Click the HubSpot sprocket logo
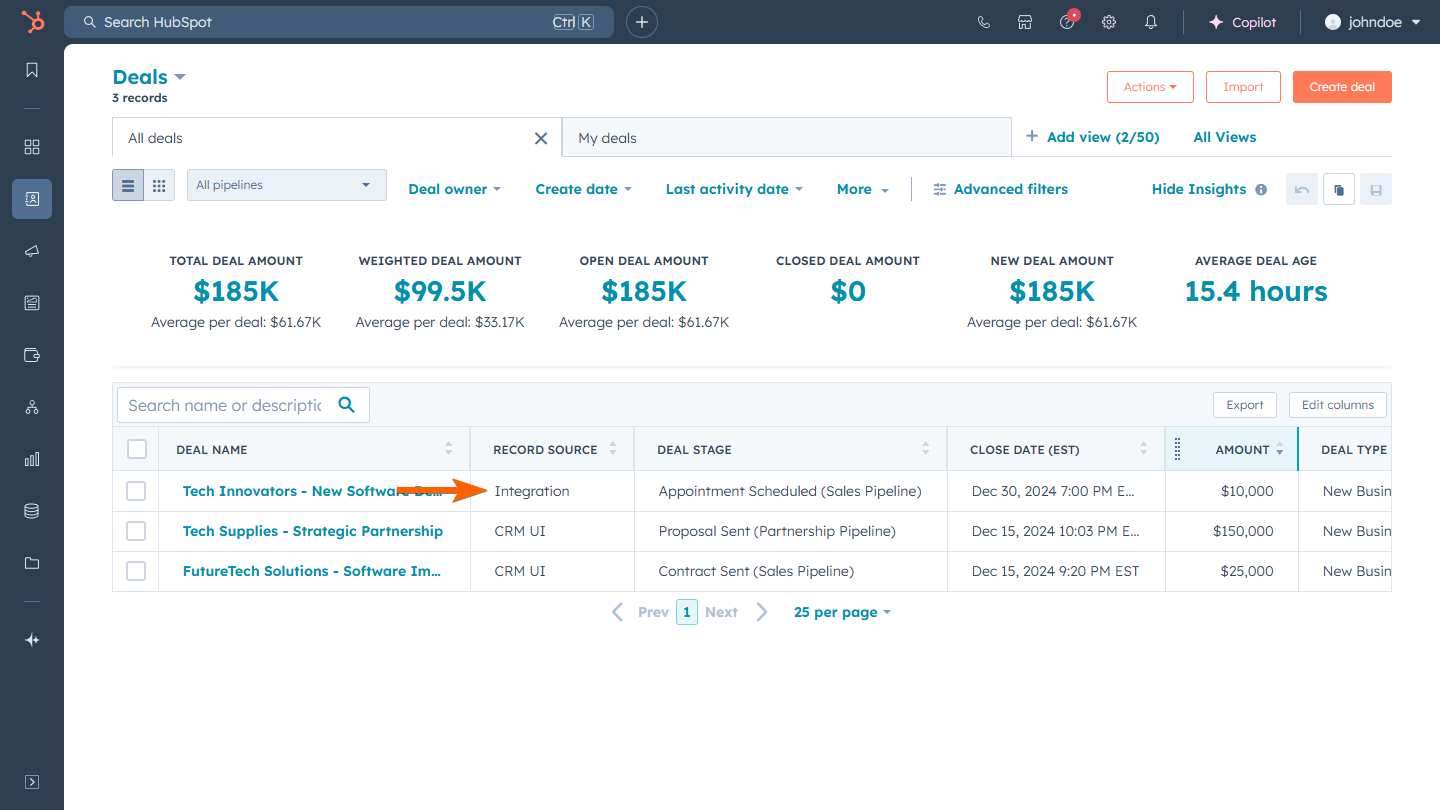 (32, 22)
